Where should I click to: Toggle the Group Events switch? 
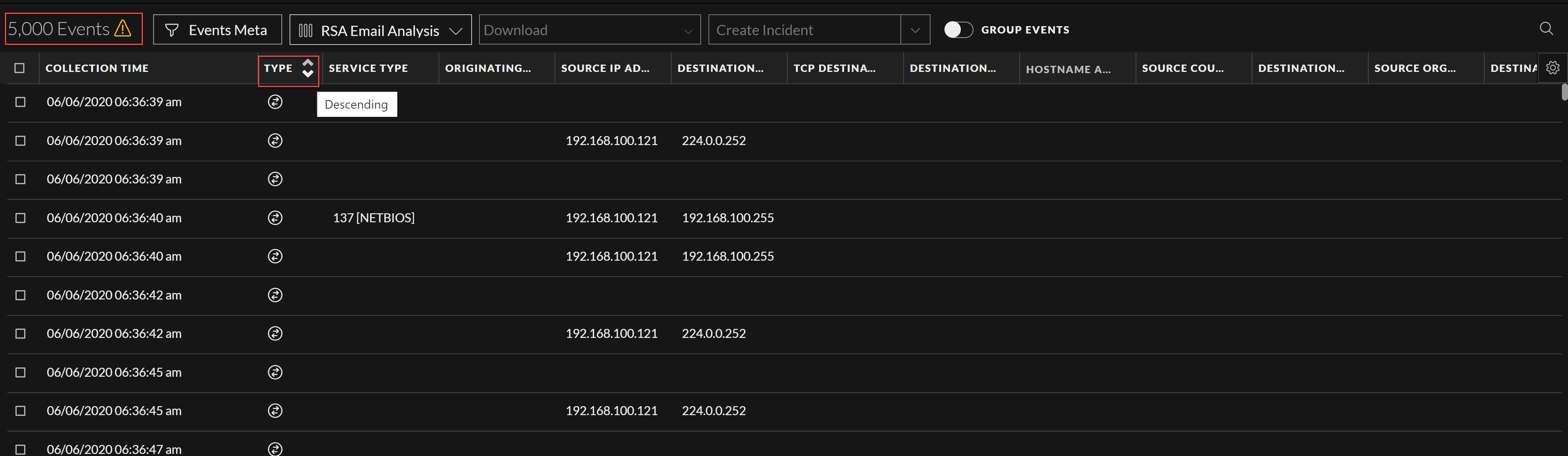958,30
